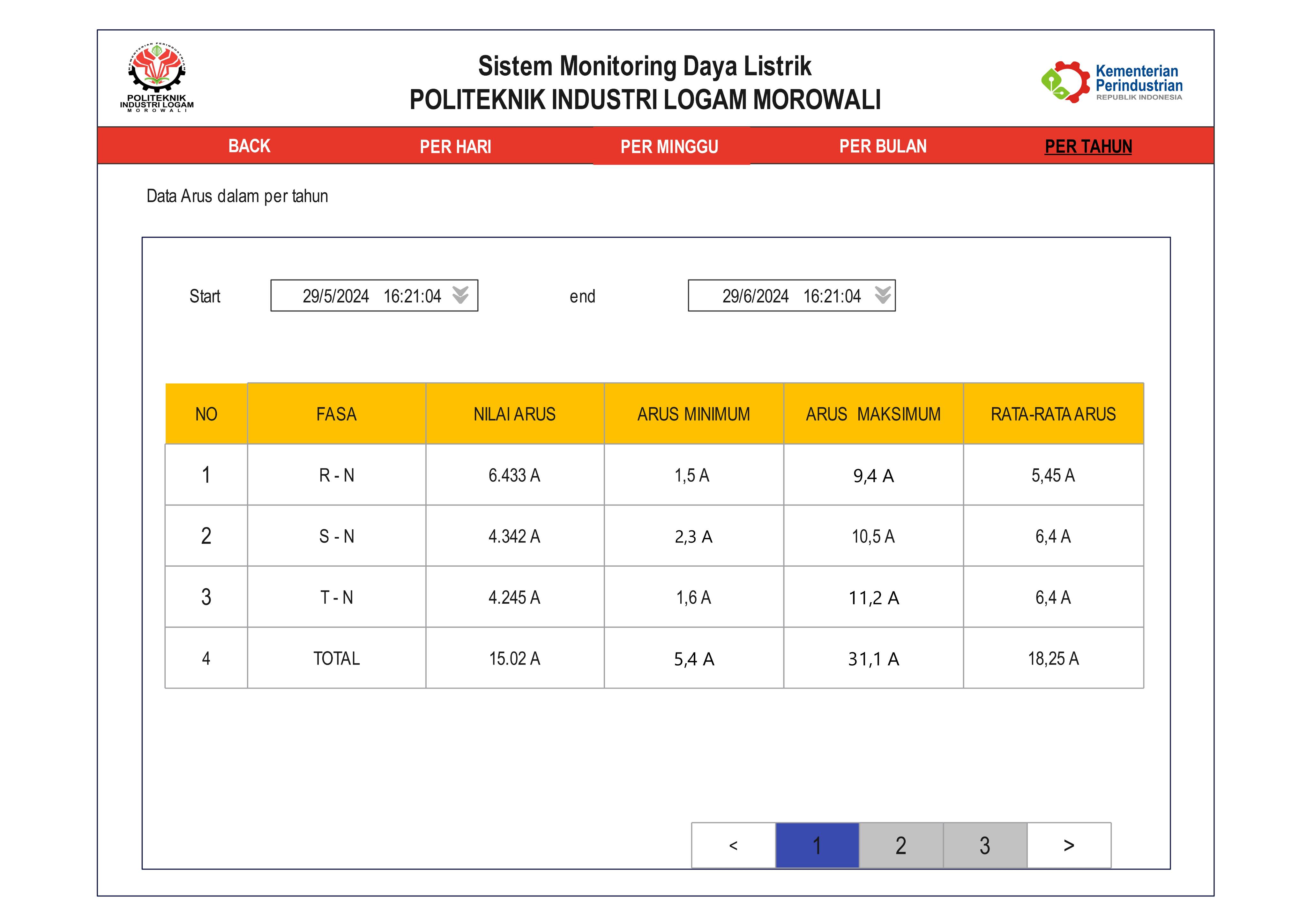The height and width of the screenshot is (924, 1307).
Task: Click the 11,2 A maximum cell
Action: (x=873, y=597)
